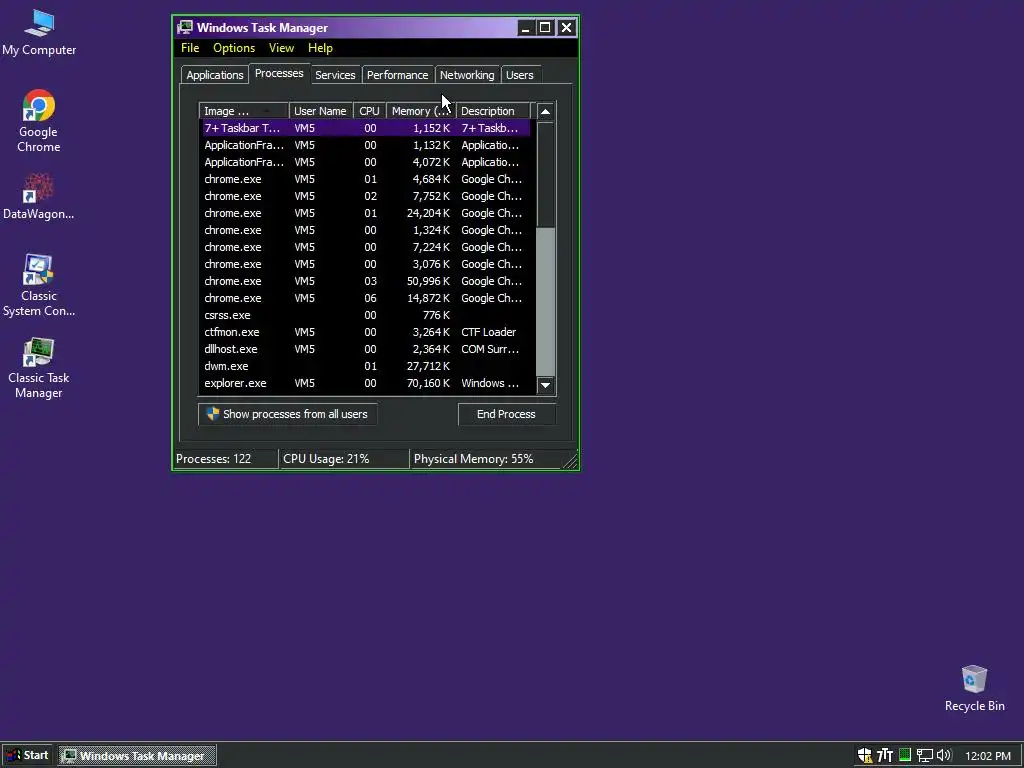Select chrome.exe row using 3,076 K
Screen dimensions: 1024x768
coord(366,264)
